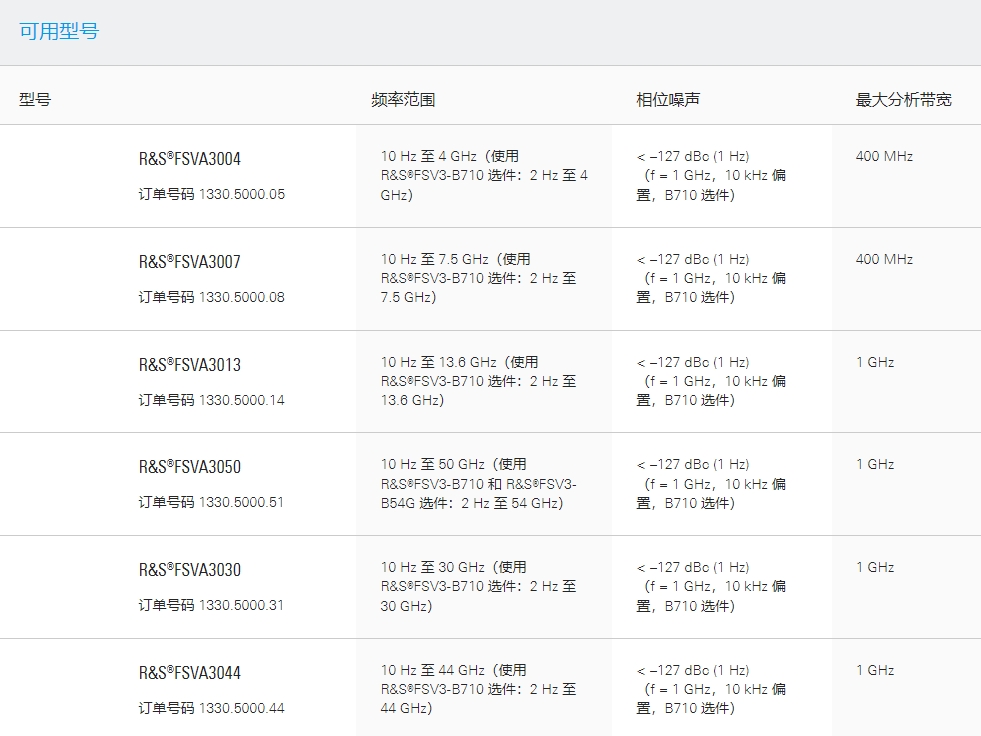Click order number 1330.5000.08

[x=211, y=297]
